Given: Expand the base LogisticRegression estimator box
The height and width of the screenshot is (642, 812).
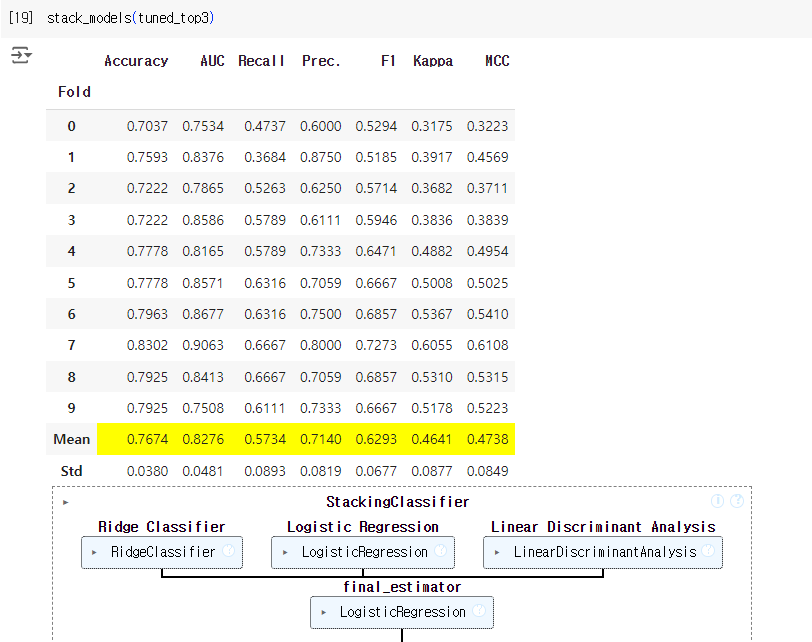Looking at the screenshot, I should click(363, 552).
